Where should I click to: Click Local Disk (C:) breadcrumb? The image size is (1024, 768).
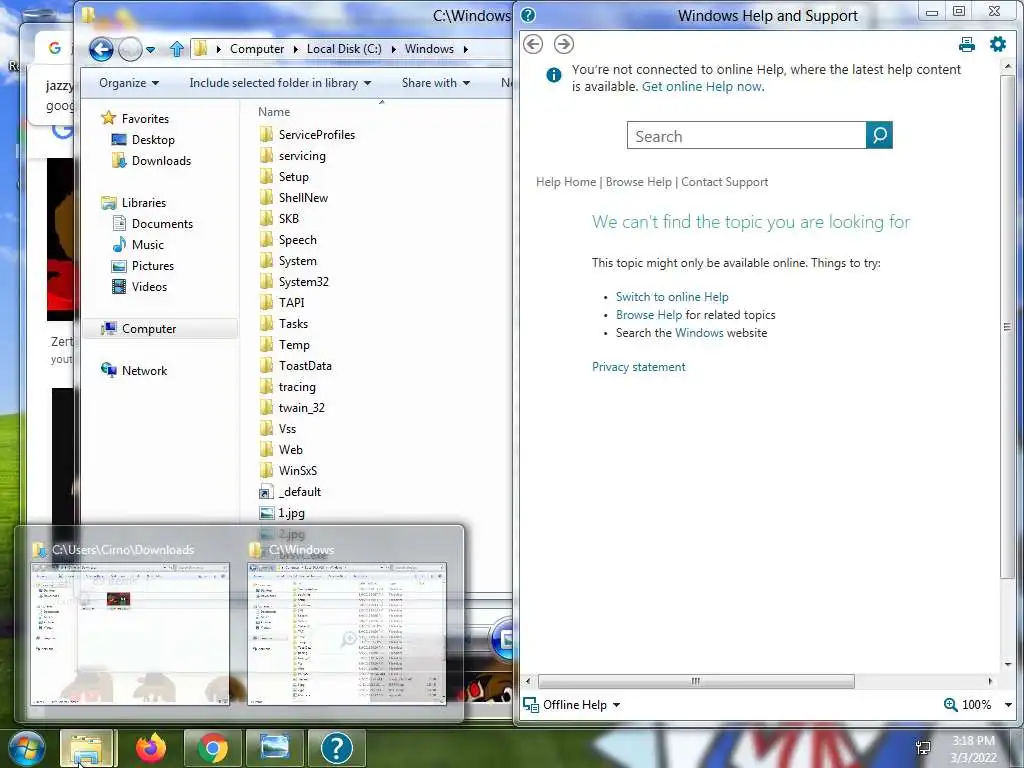[344, 49]
